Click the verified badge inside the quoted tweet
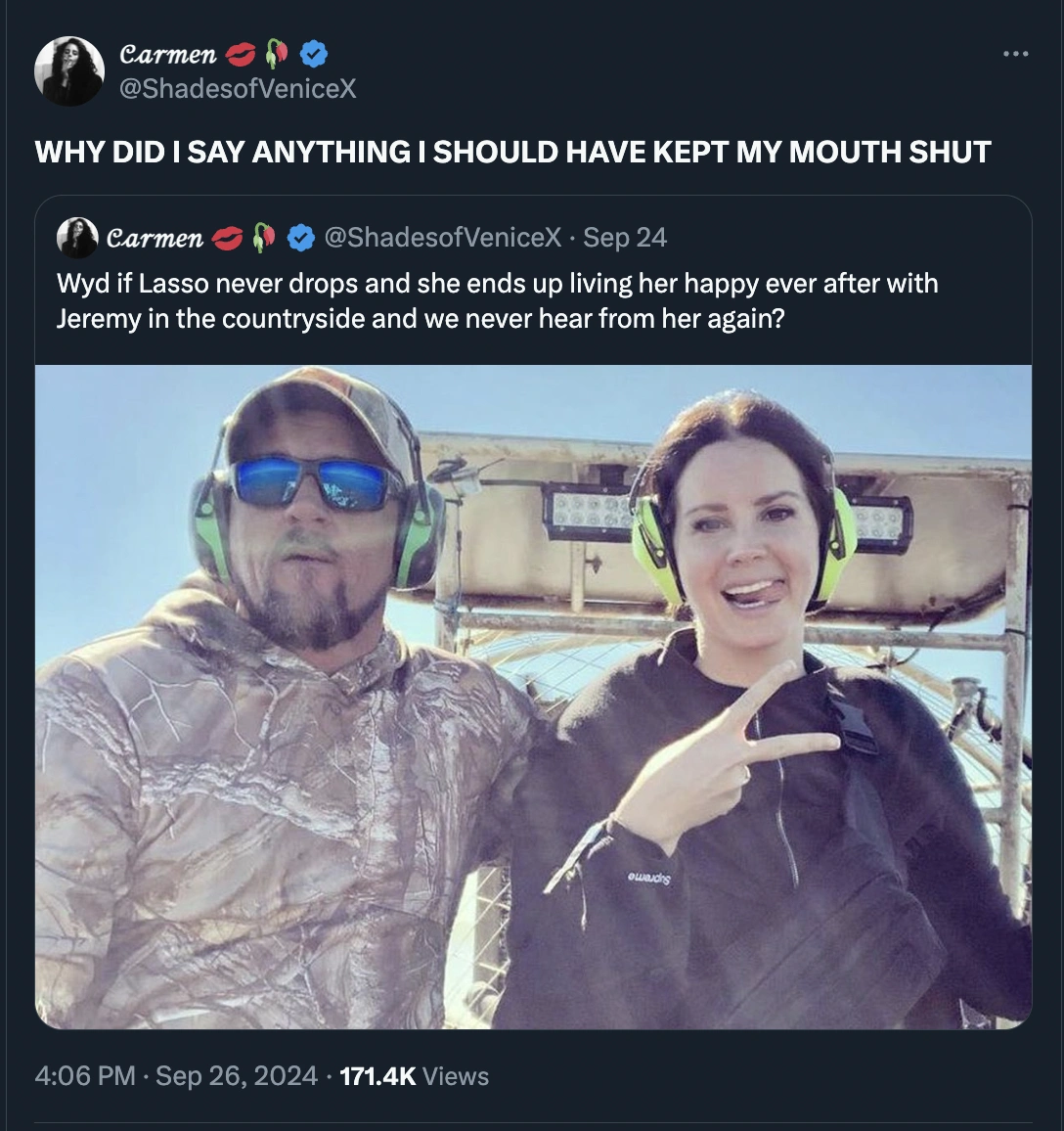The image size is (1064, 1131). coord(300,237)
